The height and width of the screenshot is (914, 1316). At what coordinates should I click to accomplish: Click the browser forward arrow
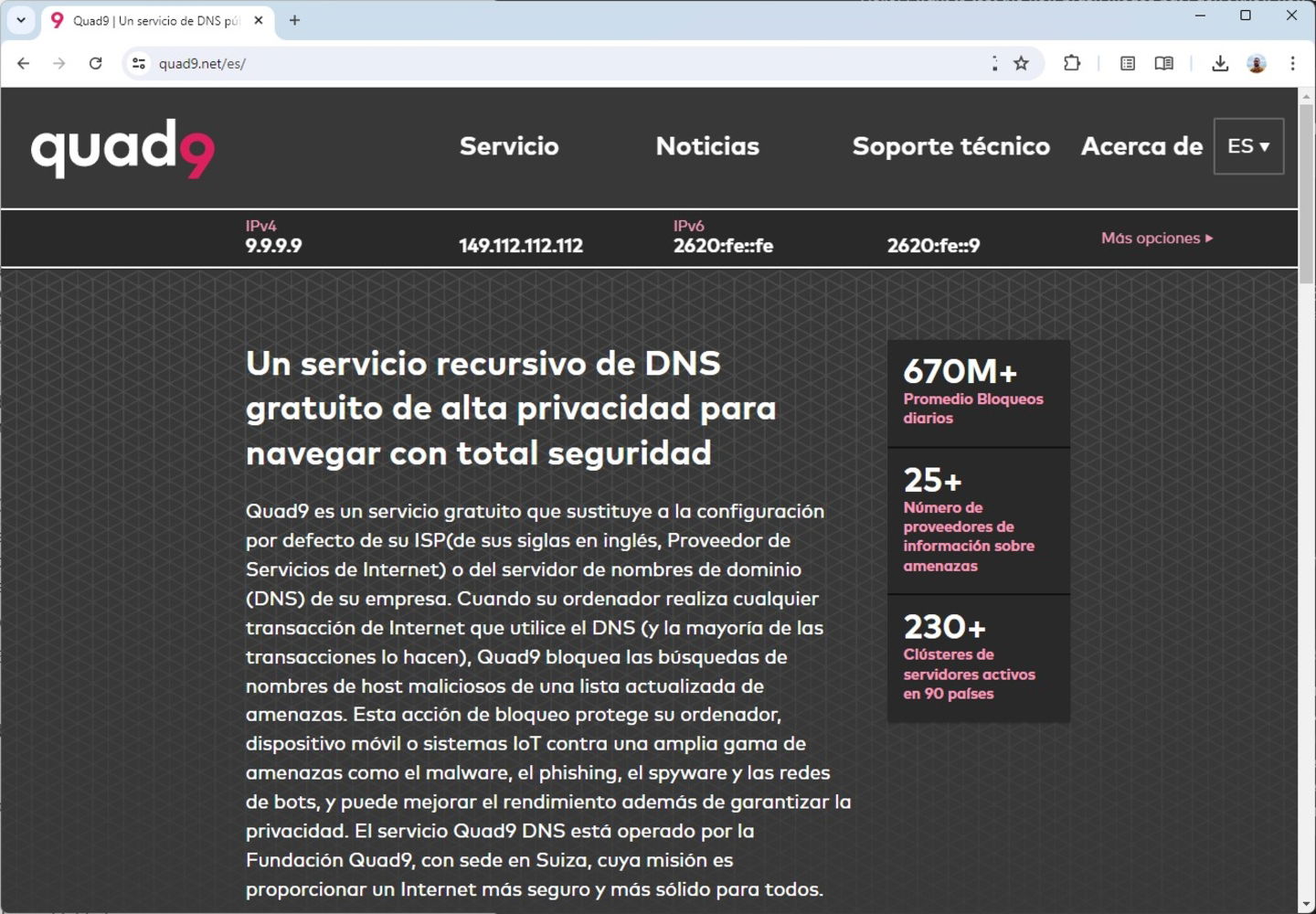coord(59,63)
